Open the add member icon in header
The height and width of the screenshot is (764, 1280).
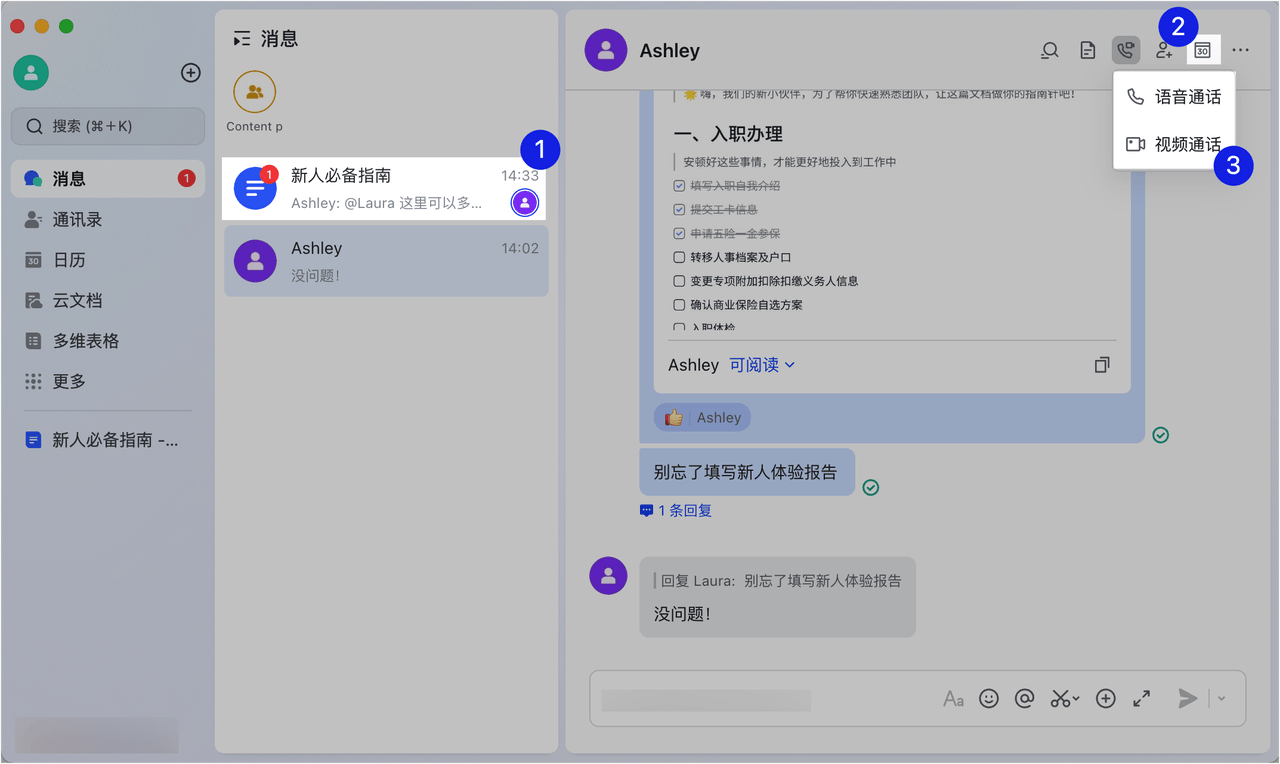[x=1164, y=50]
